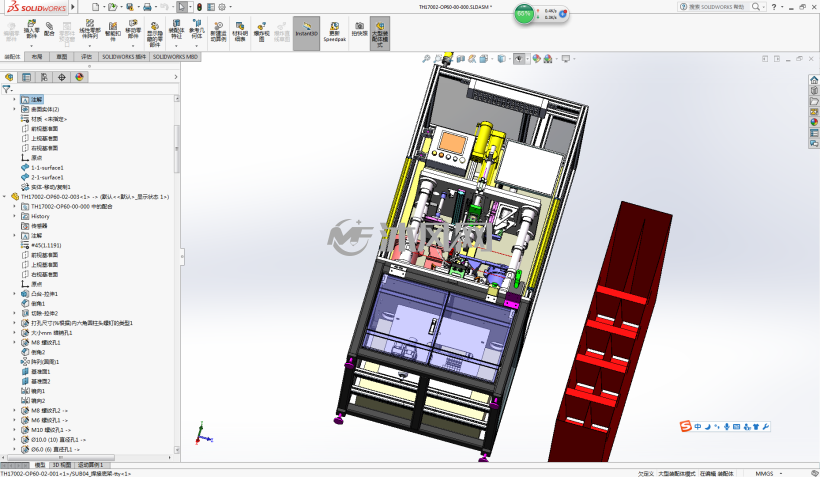The height and width of the screenshot is (477, 820).
Task: Open the FeatureManager design tree tab icon
Action: point(9,77)
